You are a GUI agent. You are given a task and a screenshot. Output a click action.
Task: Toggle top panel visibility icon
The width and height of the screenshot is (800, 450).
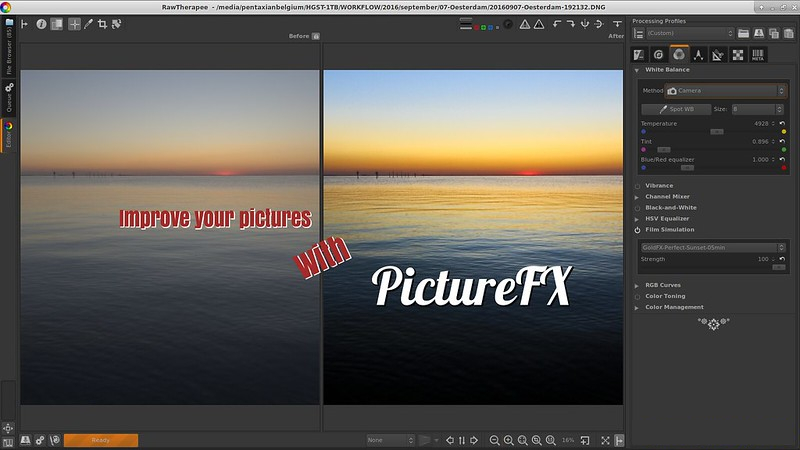point(617,24)
